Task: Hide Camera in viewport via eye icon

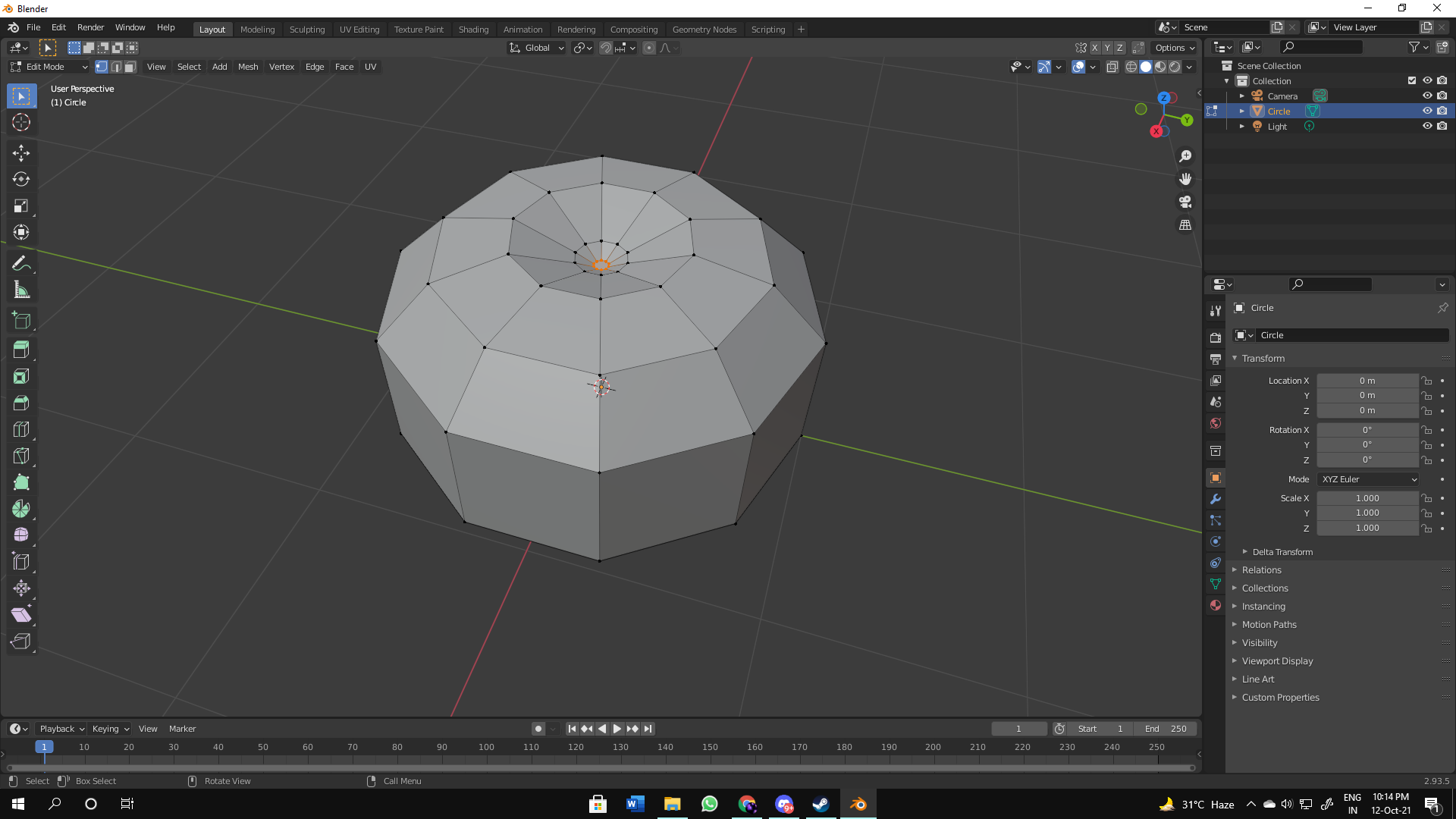Action: click(1427, 96)
